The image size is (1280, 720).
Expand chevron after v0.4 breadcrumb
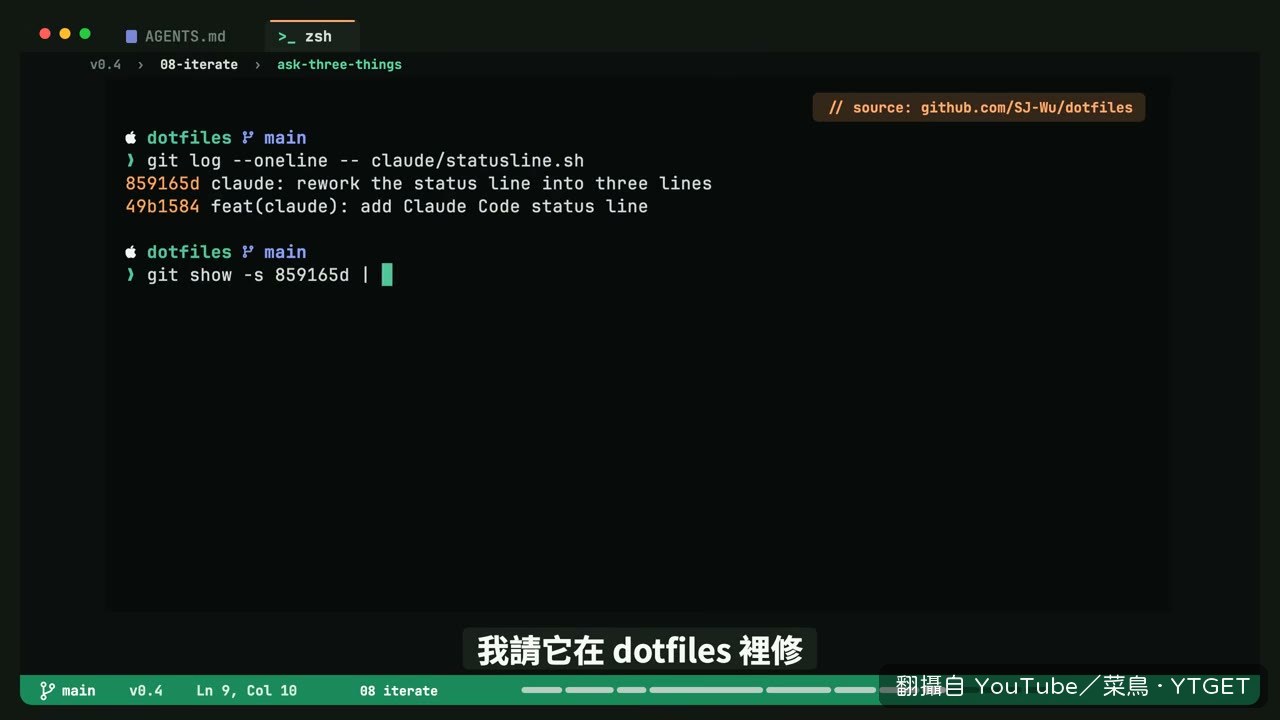(141, 64)
